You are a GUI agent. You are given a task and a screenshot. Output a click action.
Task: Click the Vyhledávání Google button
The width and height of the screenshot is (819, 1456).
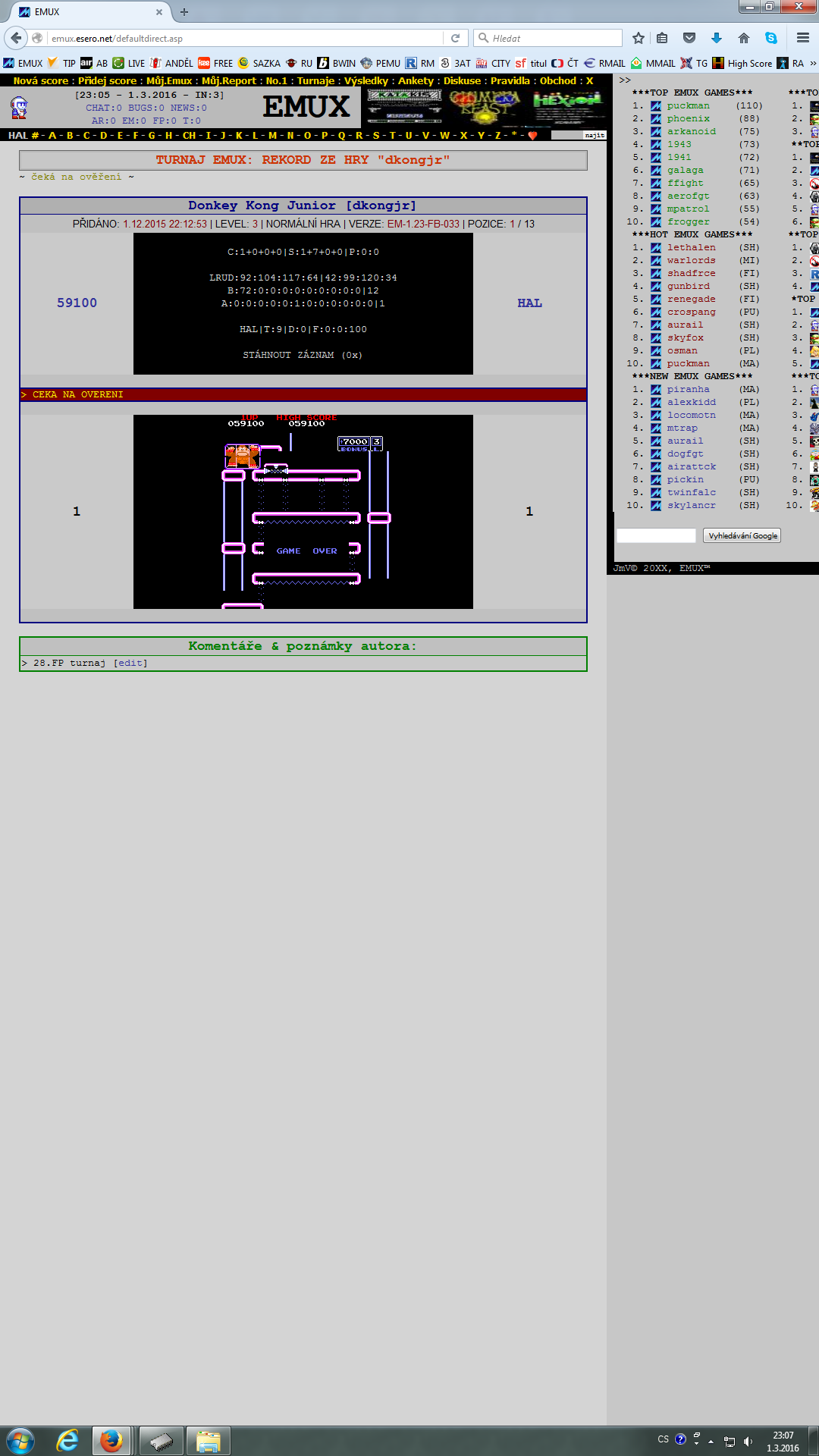(742, 536)
